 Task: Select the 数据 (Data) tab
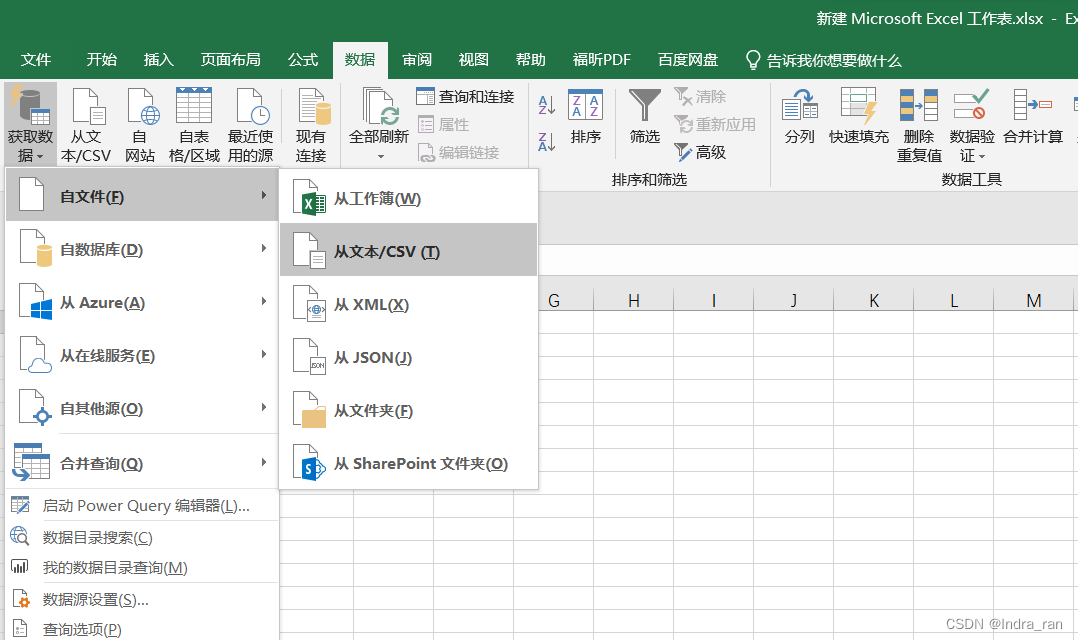(360, 60)
